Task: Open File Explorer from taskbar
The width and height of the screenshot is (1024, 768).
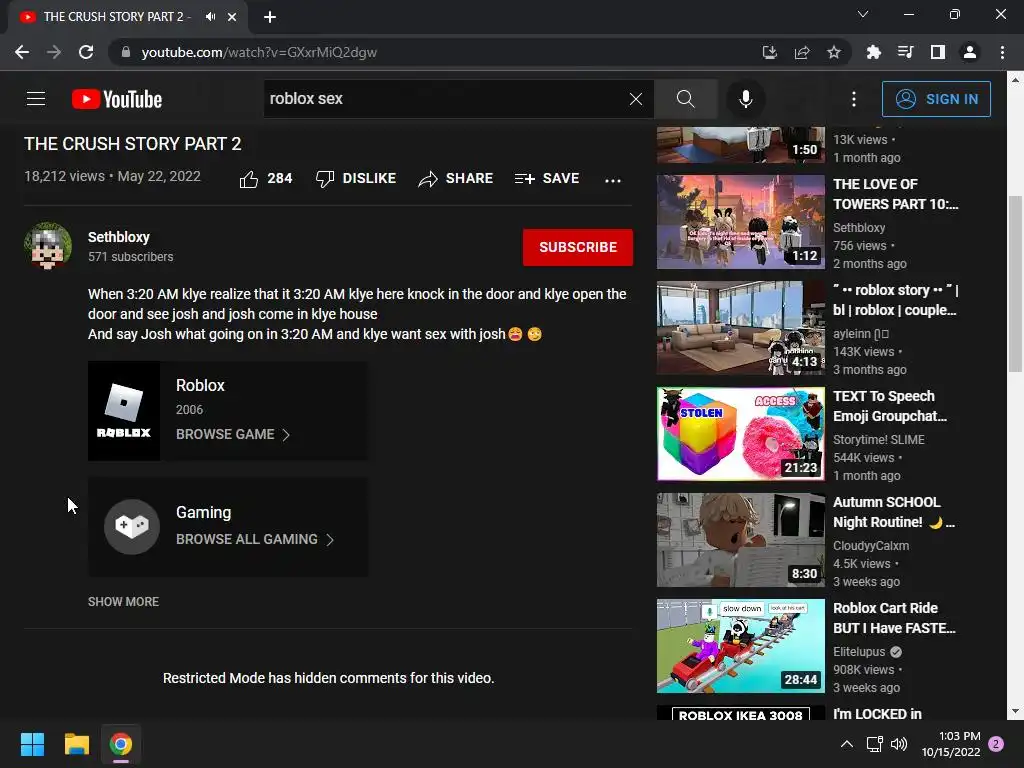Action: pos(76,744)
